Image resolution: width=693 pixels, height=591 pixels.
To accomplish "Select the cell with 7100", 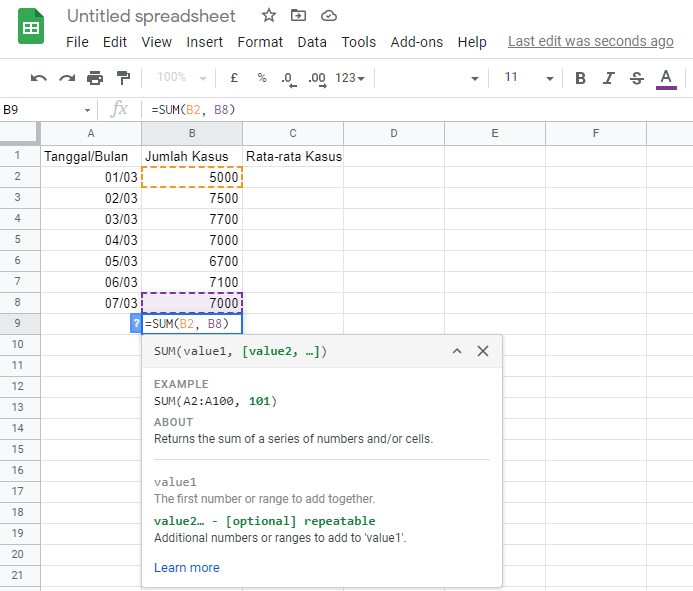I will click(192, 282).
